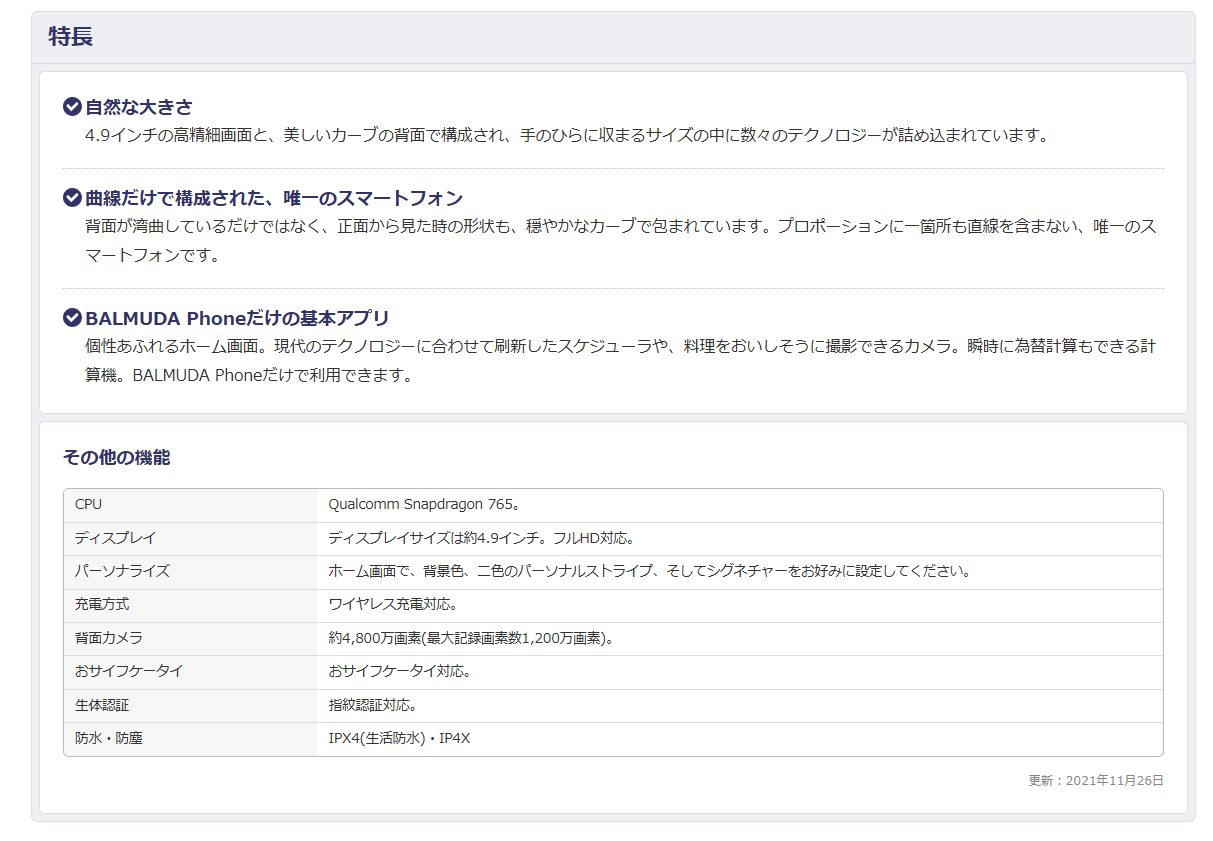Select the 自然な大きさ feature title
Image resolution: width=1213 pixels, height=841 pixels.
pyautogui.click(x=139, y=107)
